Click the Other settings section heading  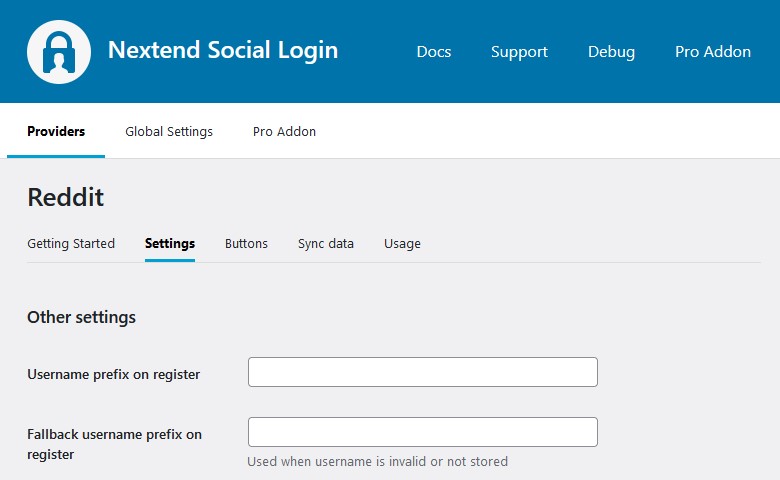[81, 317]
